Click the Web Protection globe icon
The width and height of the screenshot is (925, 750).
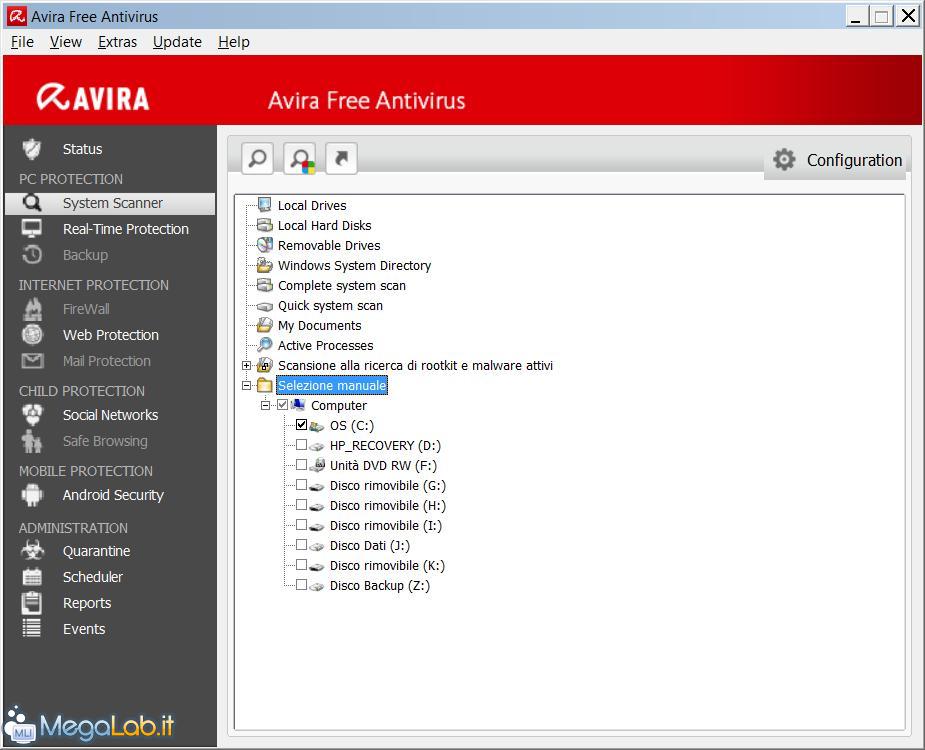coord(32,335)
